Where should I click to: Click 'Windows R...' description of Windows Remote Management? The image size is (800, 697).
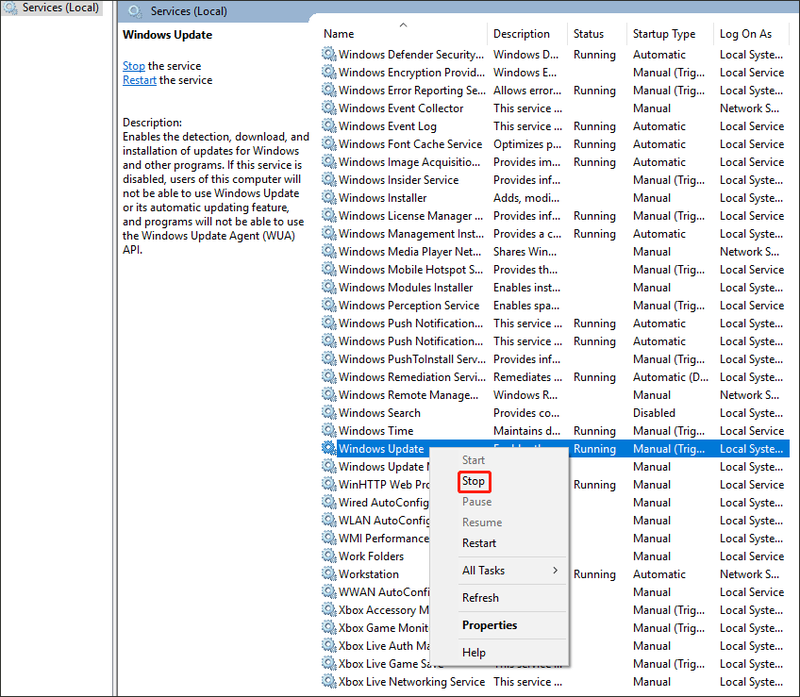click(525, 395)
